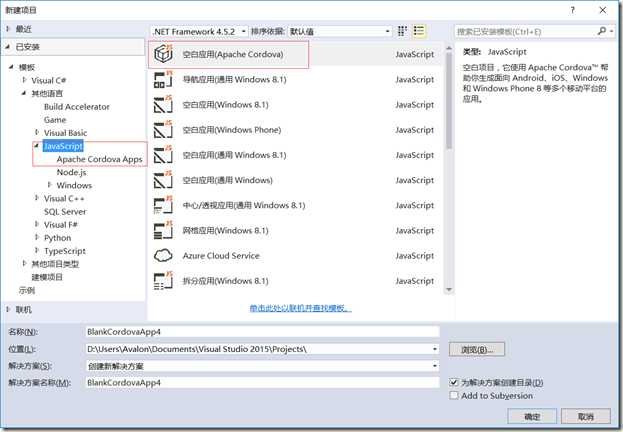Screen dimensions: 623x432
Task: Click the 空白应用(Windows Phone) template icon
Action: tap(163, 130)
